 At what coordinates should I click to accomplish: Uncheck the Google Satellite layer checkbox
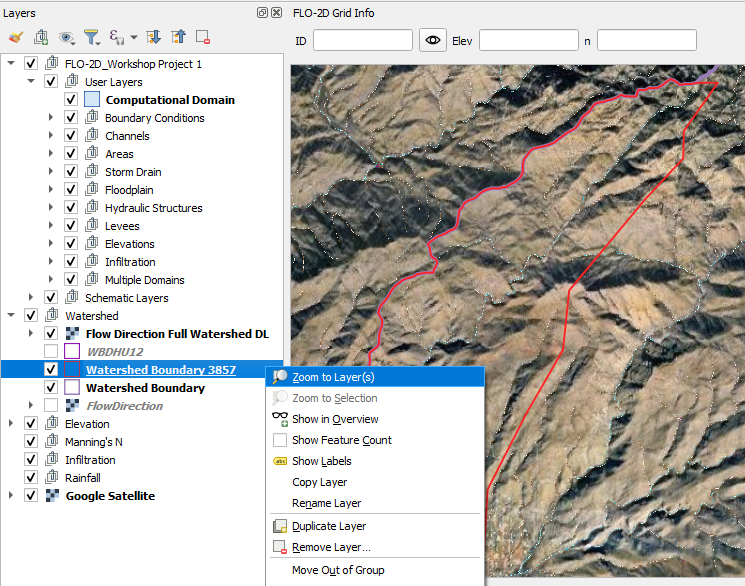point(31,496)
